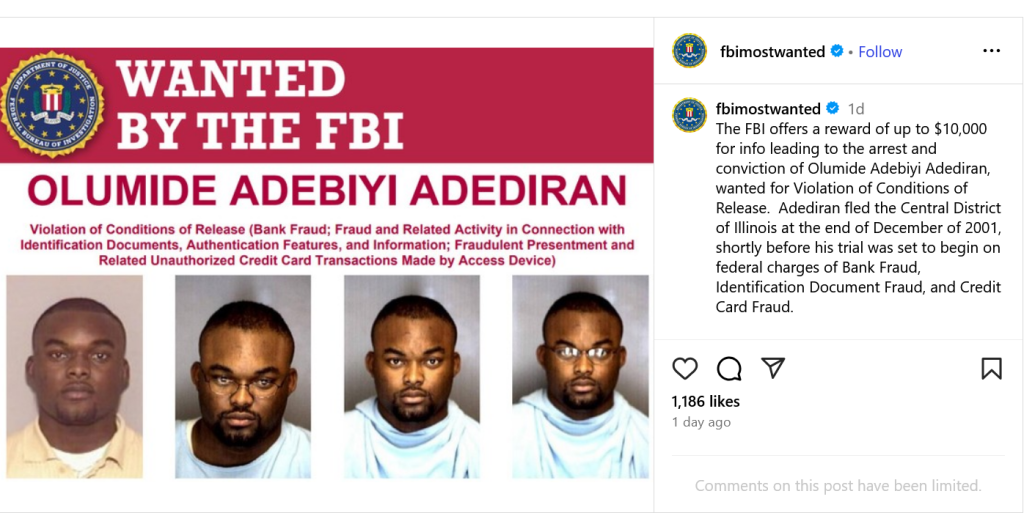Click the FBI profile avatar in the post header
Viewport: 1024px width, 513px height.
(x=690, y=51)
